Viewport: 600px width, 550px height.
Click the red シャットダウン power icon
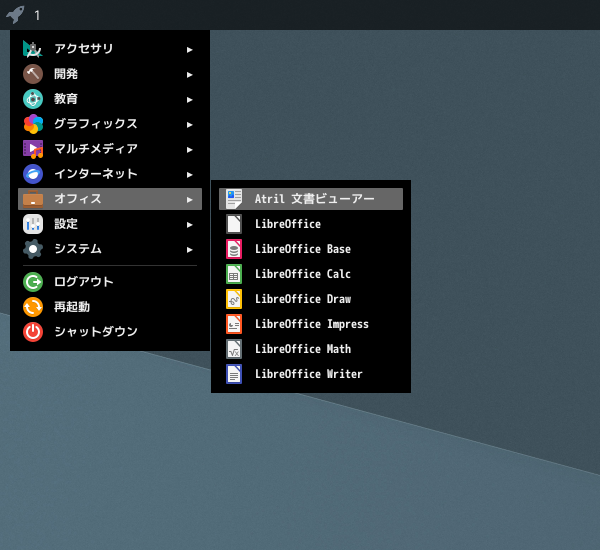33,332
